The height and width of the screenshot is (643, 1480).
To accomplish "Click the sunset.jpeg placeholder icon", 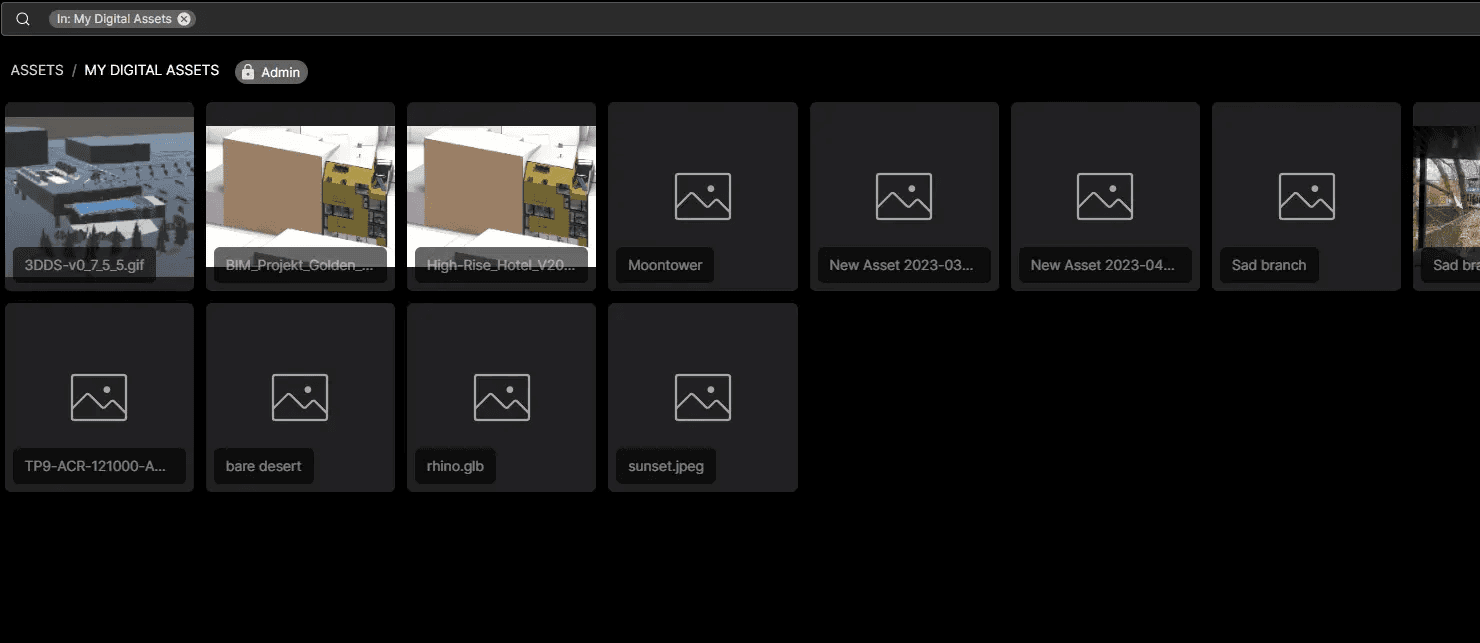I will click(702, 397).
